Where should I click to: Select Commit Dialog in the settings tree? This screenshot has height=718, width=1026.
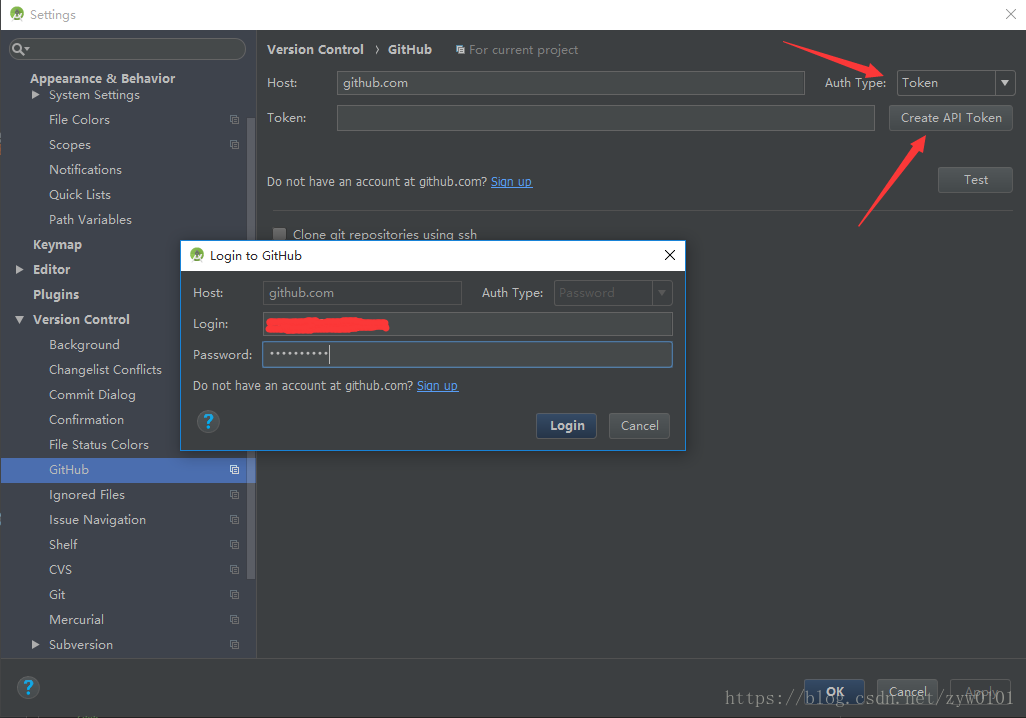click(92, 395)
